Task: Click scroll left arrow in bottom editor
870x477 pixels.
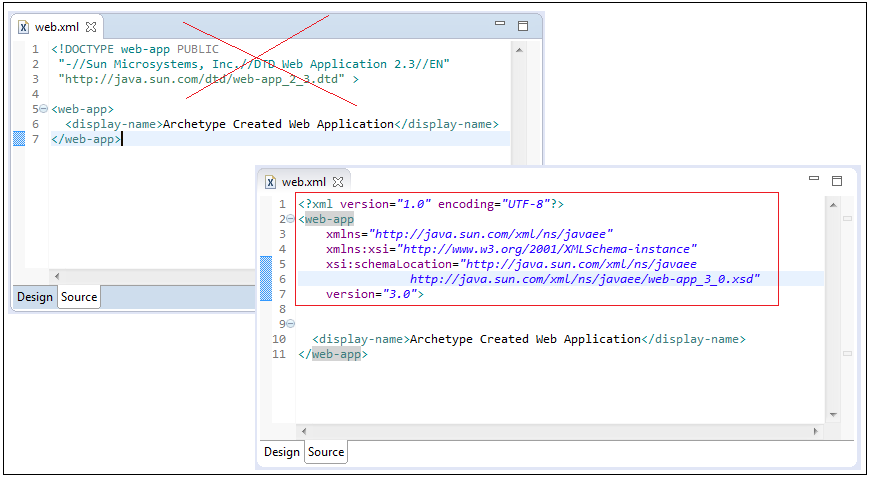Action: point(304,431)
